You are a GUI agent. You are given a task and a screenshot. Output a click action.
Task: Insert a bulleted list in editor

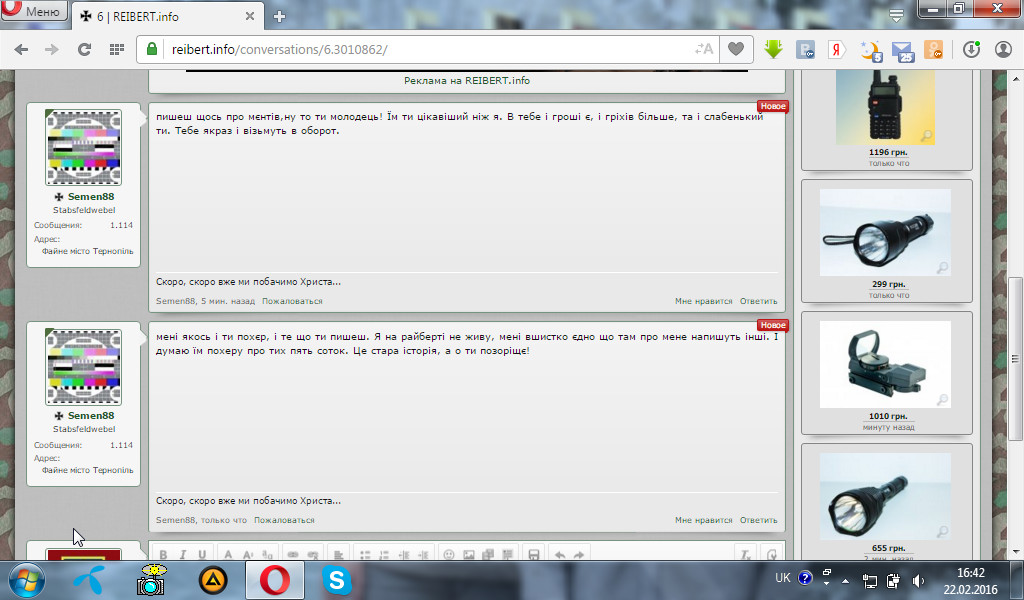click(x=365, y=554)
